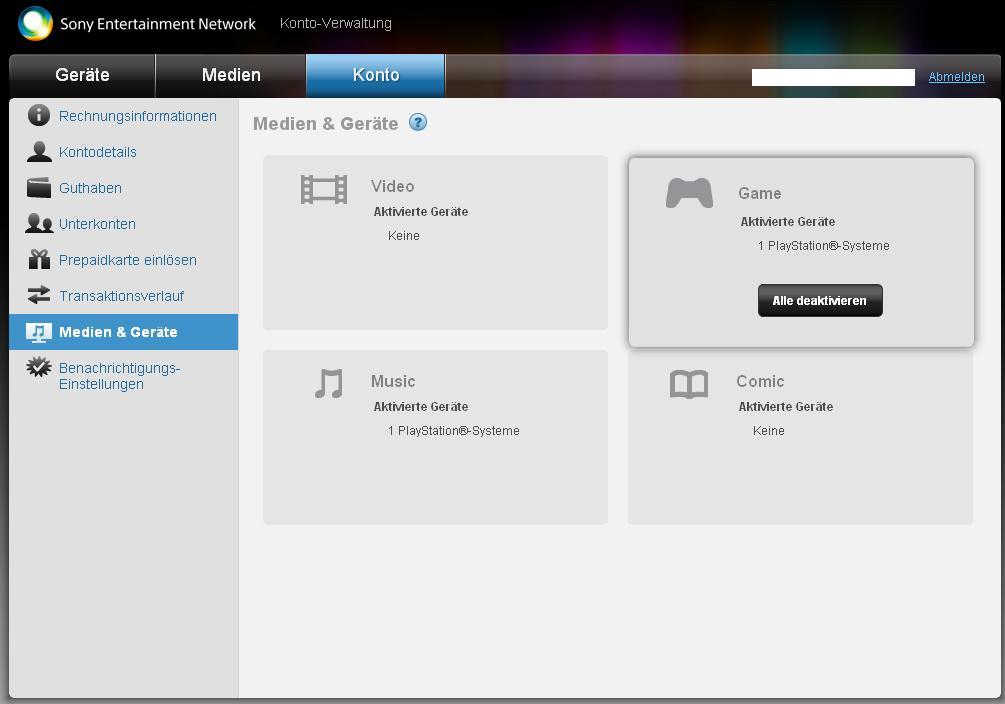Select the Comic card heading

point(760,381)
